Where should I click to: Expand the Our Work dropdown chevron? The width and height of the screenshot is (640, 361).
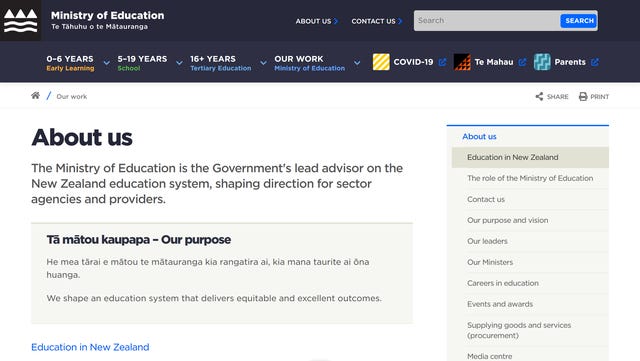click(x=357, y=63)
